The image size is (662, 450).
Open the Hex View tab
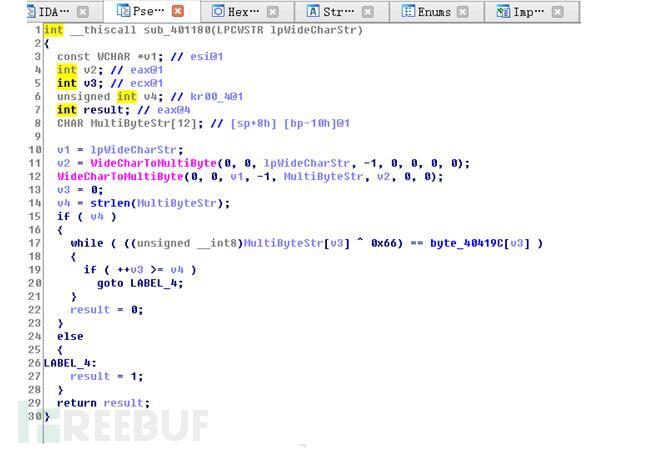pos(246,11)
